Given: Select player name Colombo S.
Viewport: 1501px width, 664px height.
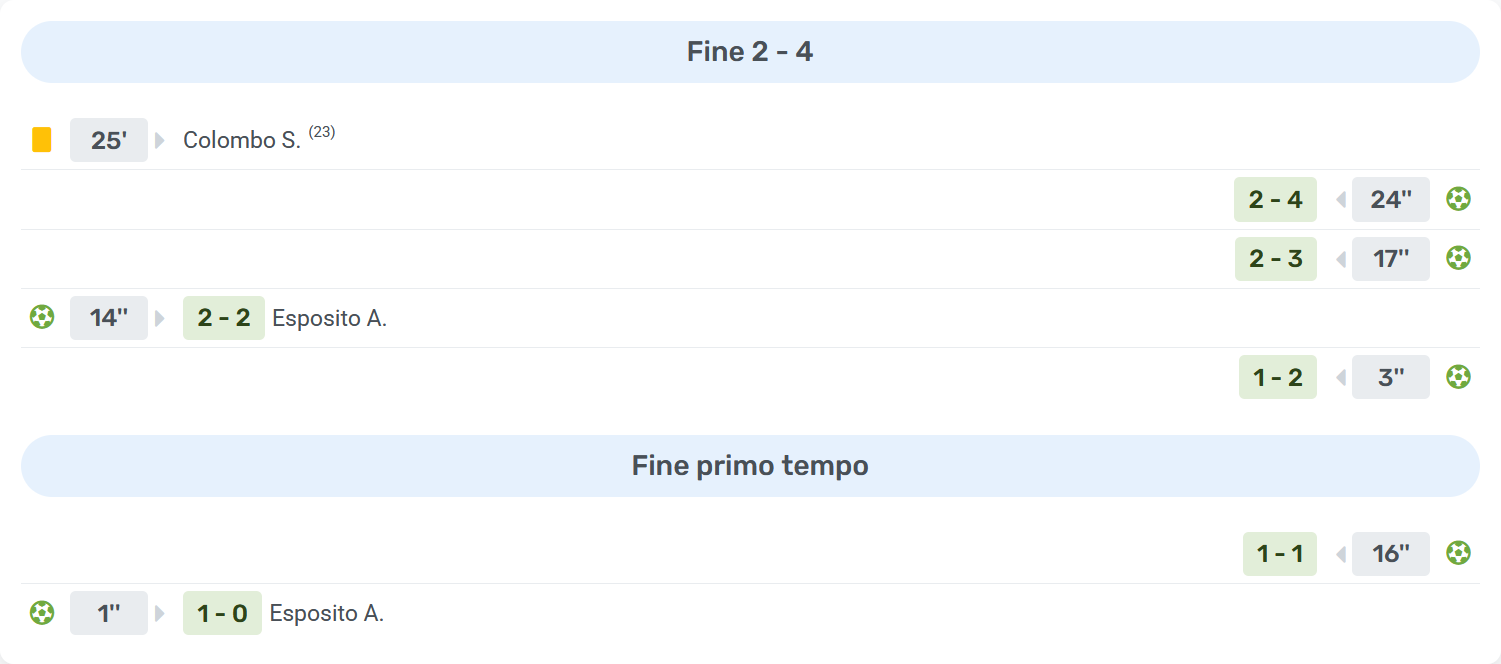Looking at the screenshot, I should tap(241, 140).
